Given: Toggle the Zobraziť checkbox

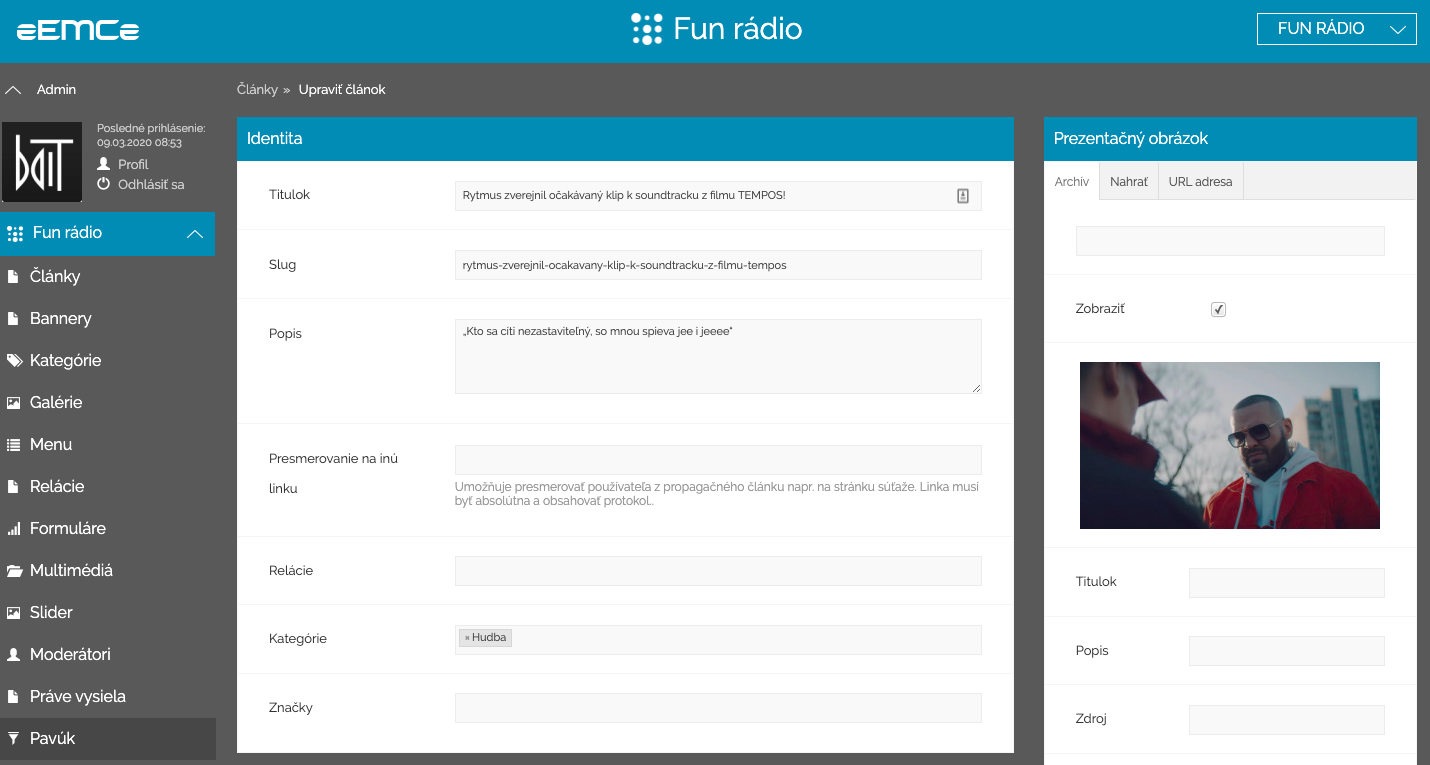Looking at the screenshot, I should tap(1218, 309).
